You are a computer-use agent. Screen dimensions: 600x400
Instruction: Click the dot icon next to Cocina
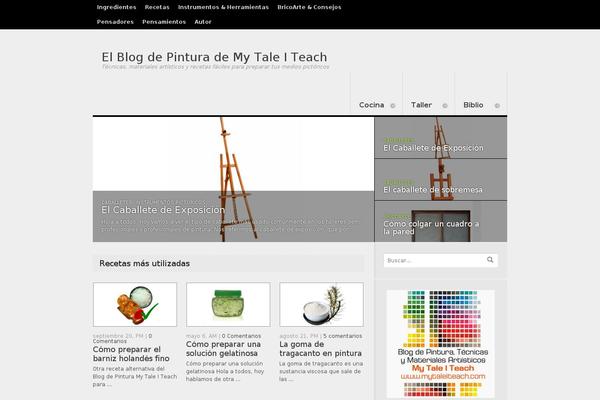pos(393,106)
